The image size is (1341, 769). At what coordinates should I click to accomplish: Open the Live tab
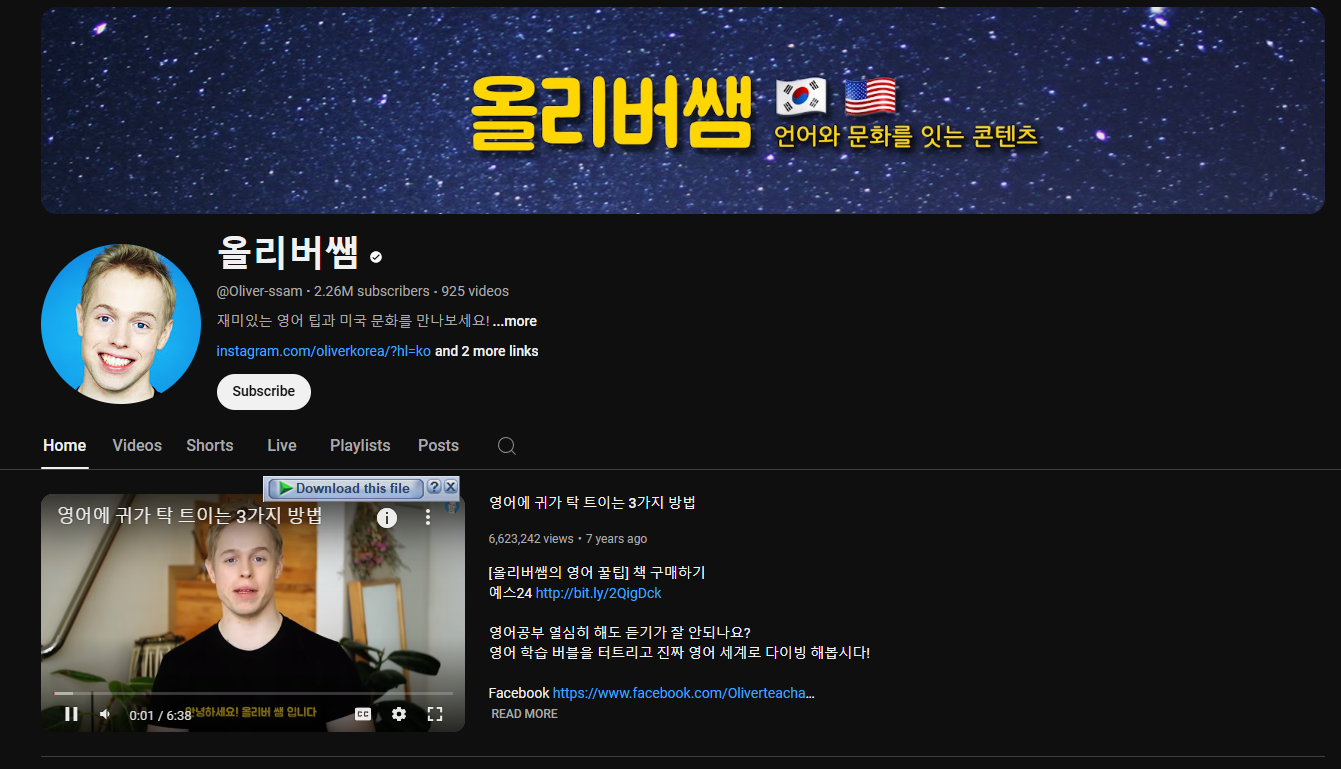282,446
